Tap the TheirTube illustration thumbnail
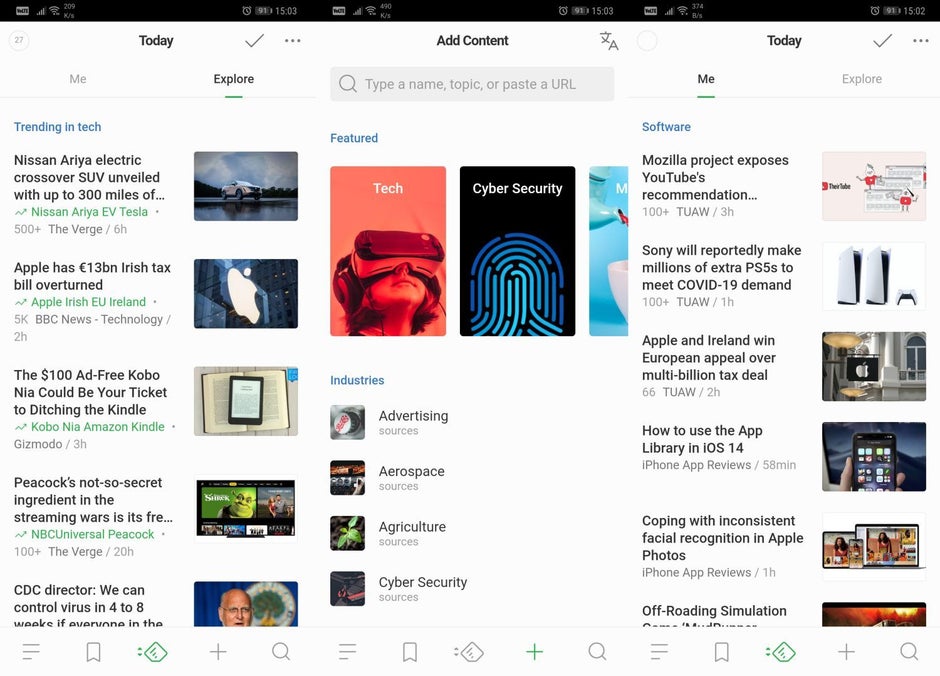 [874, 186]
